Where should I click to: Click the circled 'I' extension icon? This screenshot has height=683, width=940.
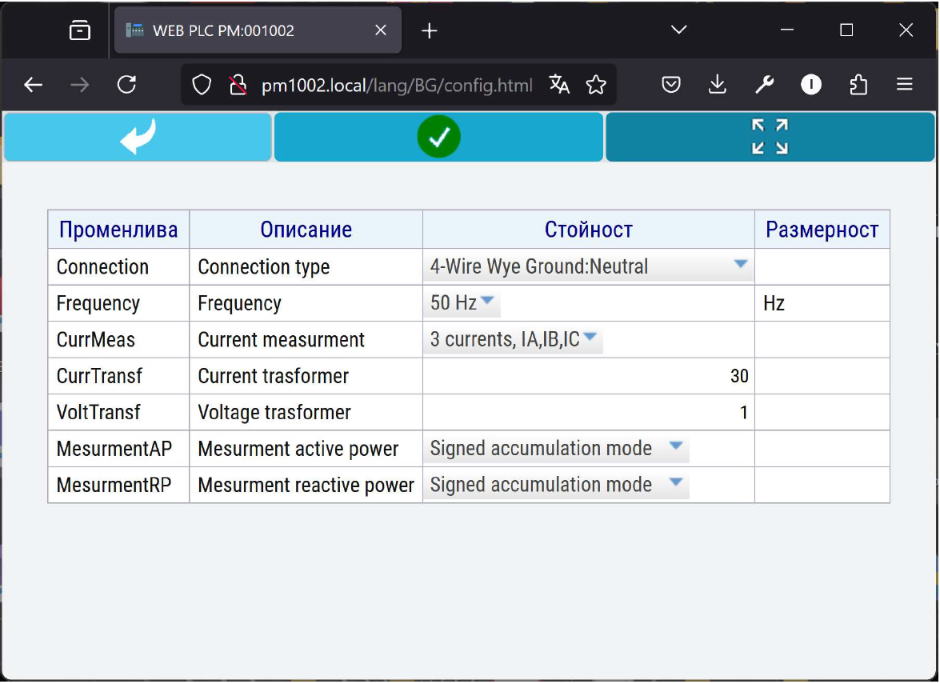click(811, 85)
